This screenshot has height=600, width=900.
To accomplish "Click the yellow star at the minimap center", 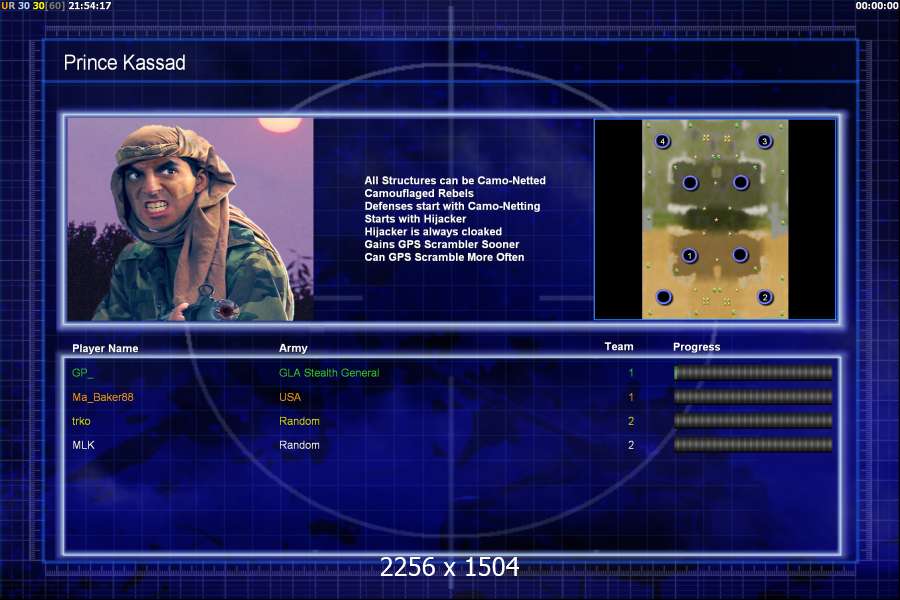I will pos(716,220).
